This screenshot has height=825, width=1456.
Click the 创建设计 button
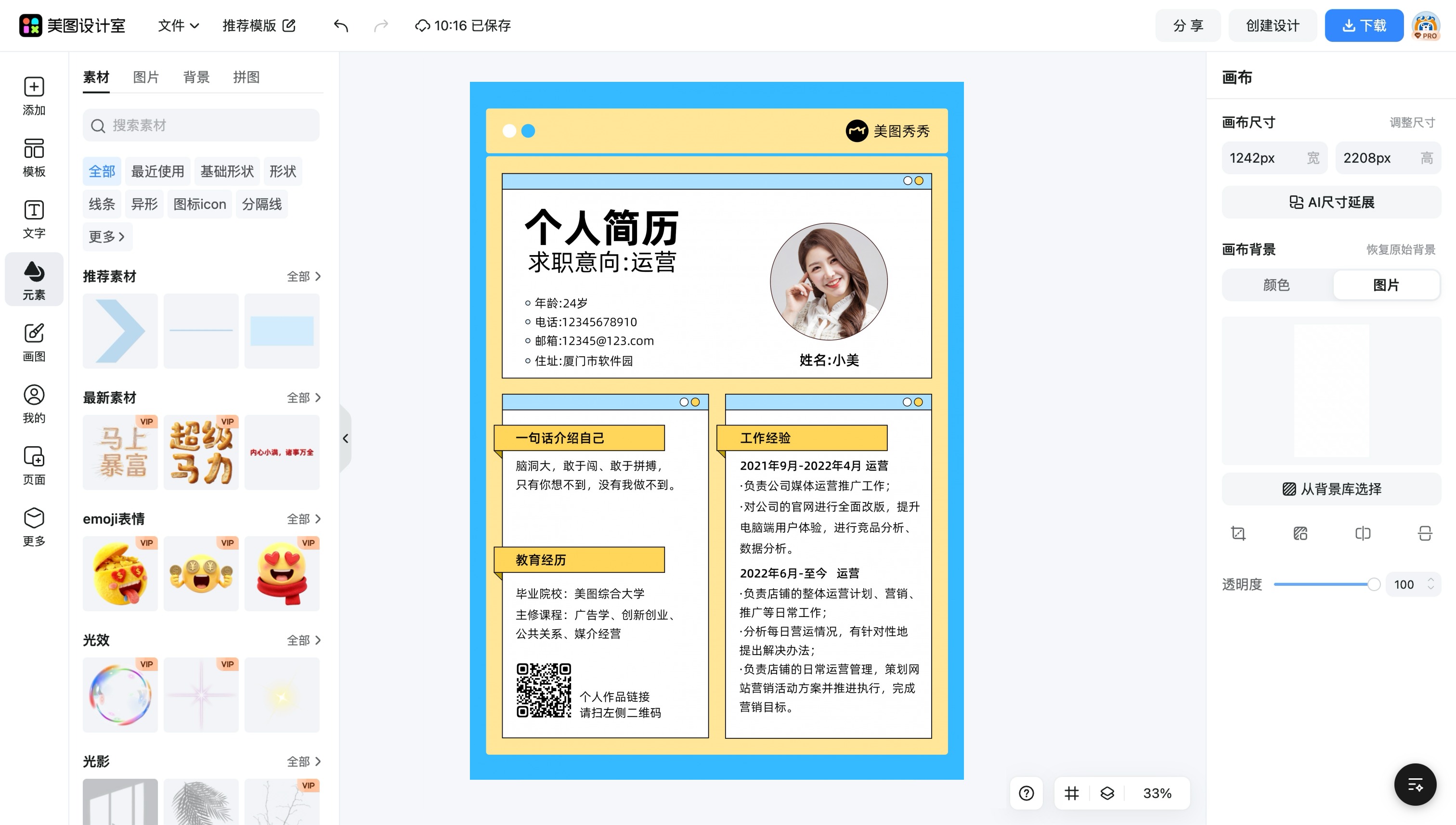pos(1273,26)
